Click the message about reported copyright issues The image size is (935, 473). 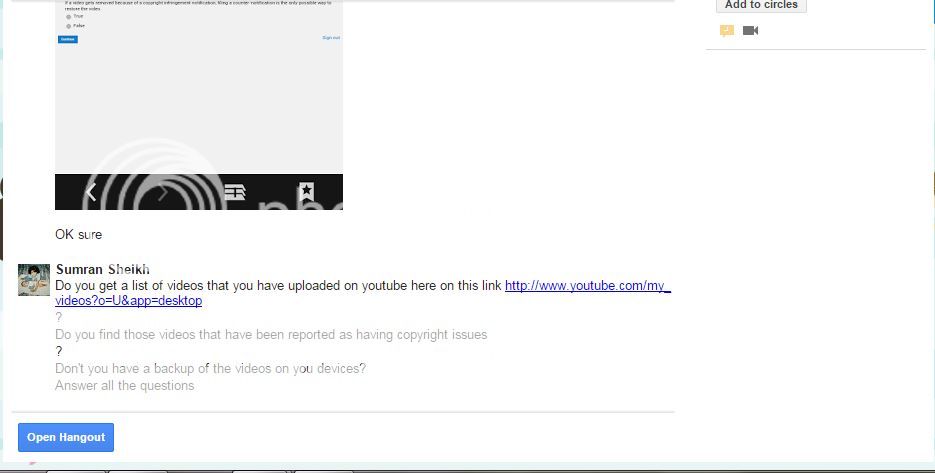271,334
